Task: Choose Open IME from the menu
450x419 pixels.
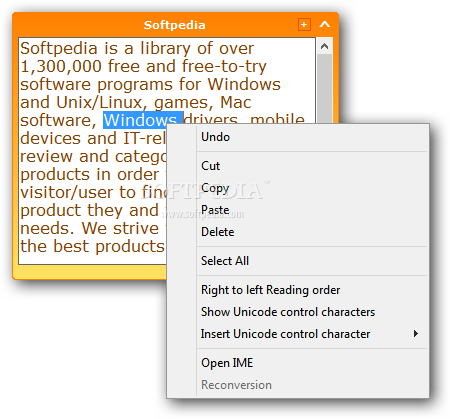Action: click(x=297, y=363)
